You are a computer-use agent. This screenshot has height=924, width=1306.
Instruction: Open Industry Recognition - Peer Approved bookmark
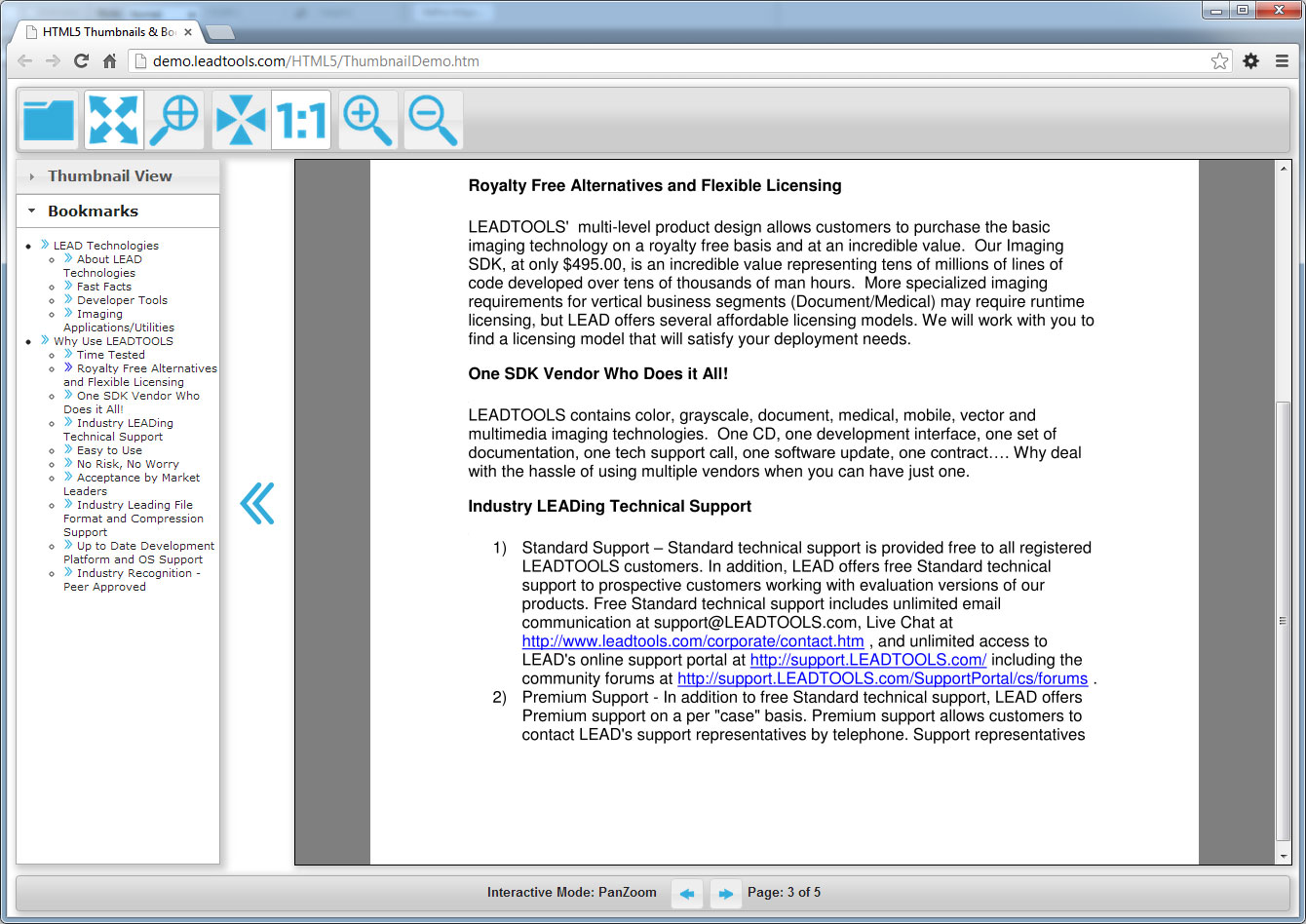133,580
